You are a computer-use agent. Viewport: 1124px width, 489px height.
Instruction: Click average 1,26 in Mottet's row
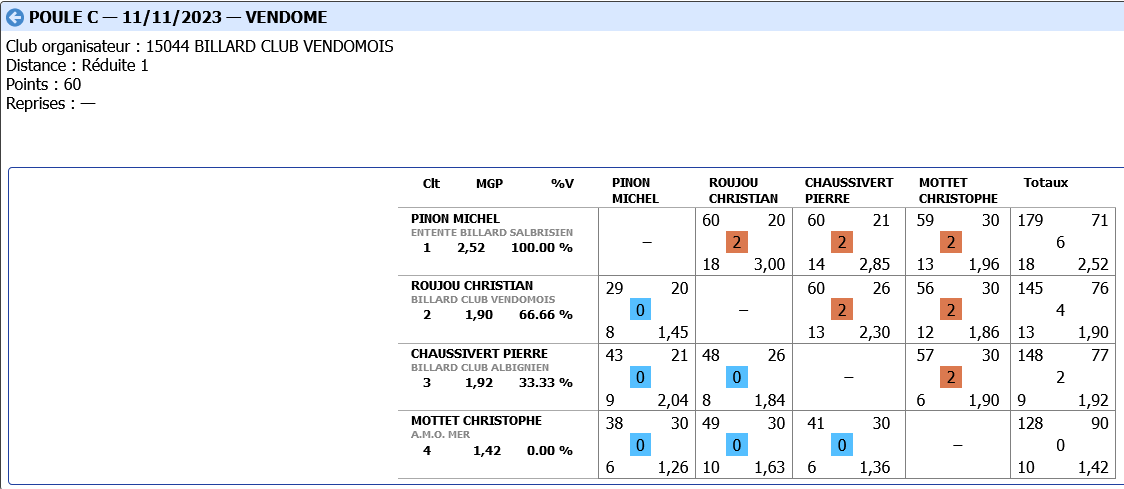pos(673,468)
